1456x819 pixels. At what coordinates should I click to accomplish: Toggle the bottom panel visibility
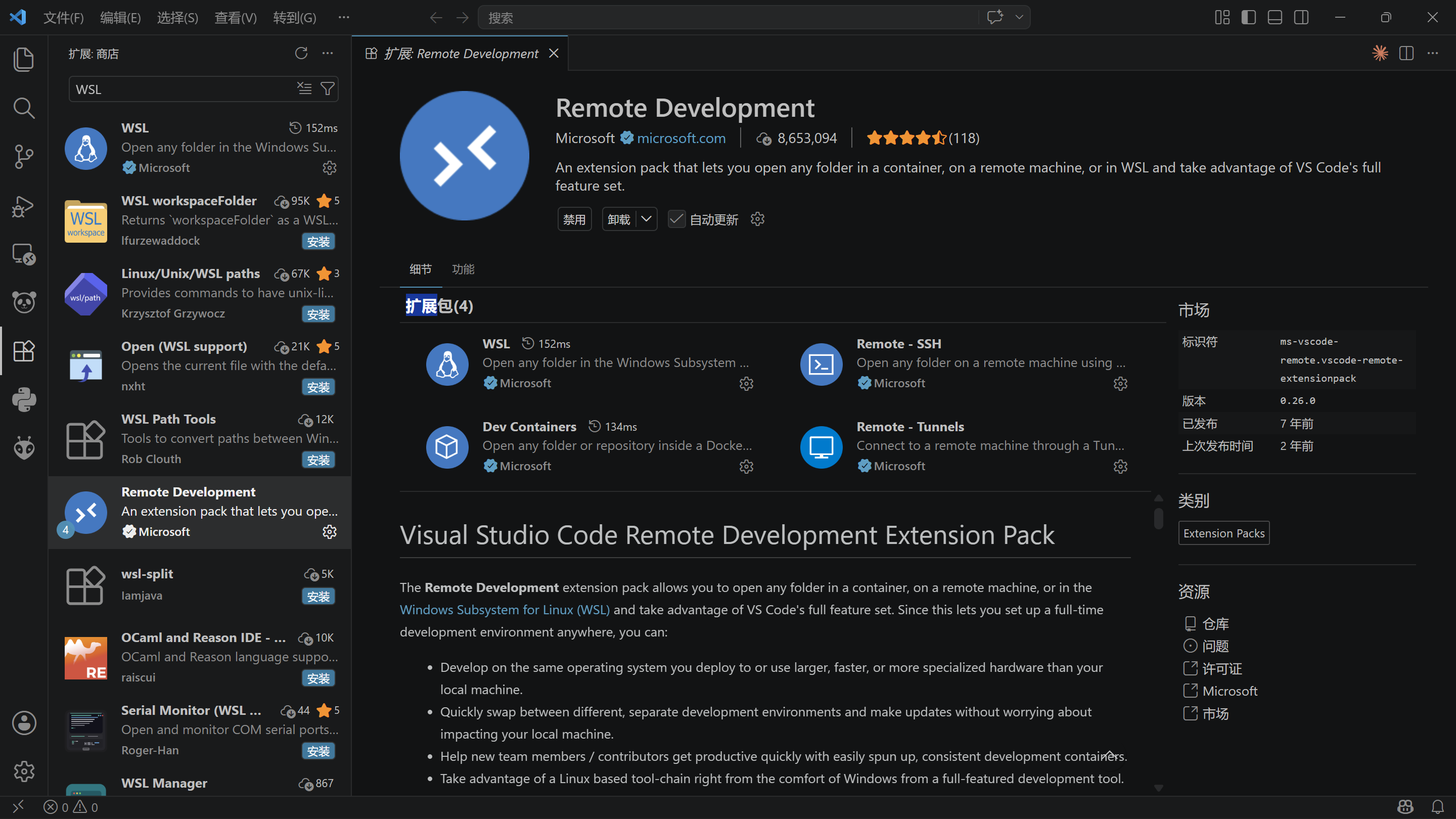[1275, 18]
